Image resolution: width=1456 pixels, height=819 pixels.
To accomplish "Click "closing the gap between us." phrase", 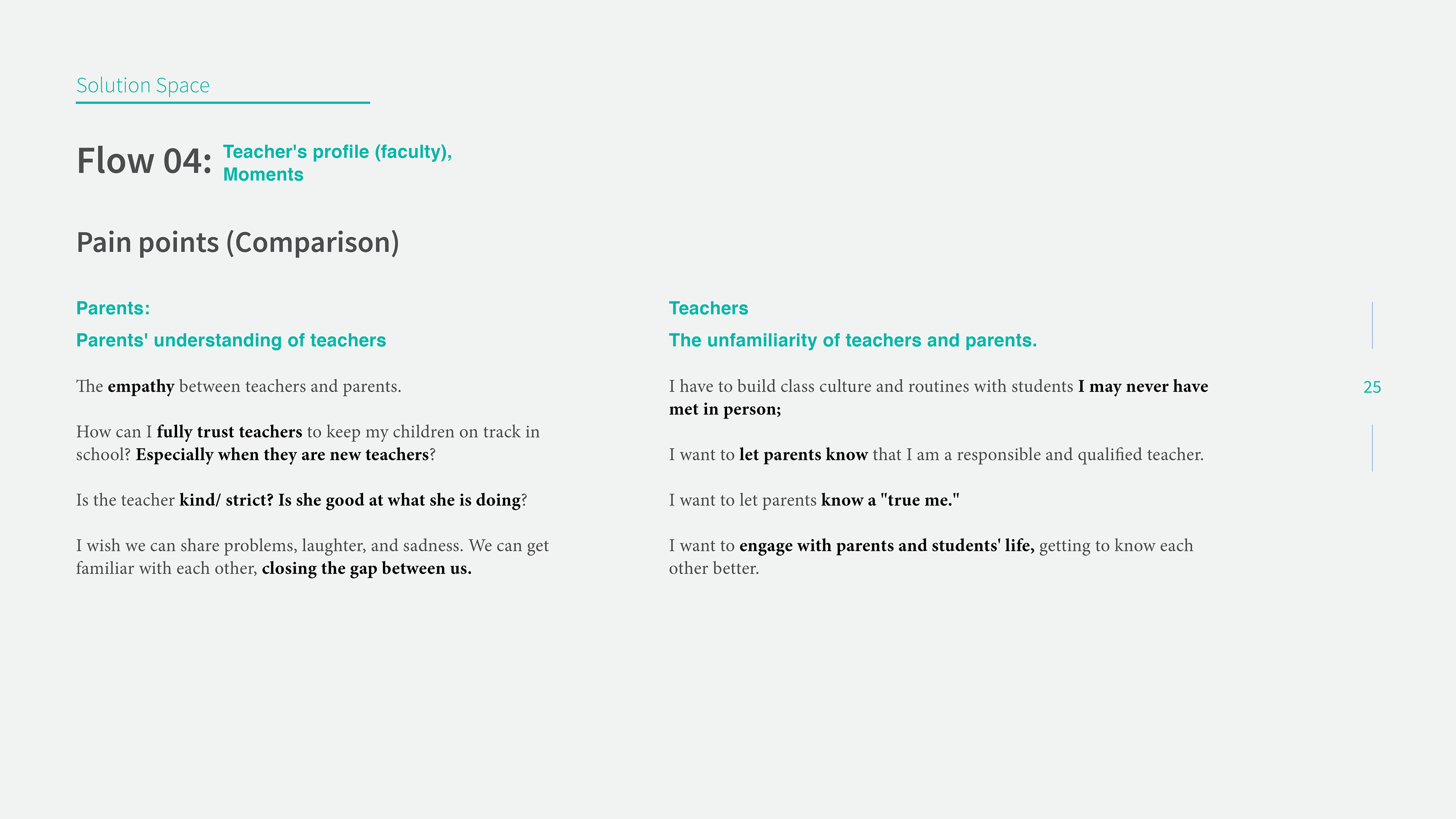I will coord(366,569).
